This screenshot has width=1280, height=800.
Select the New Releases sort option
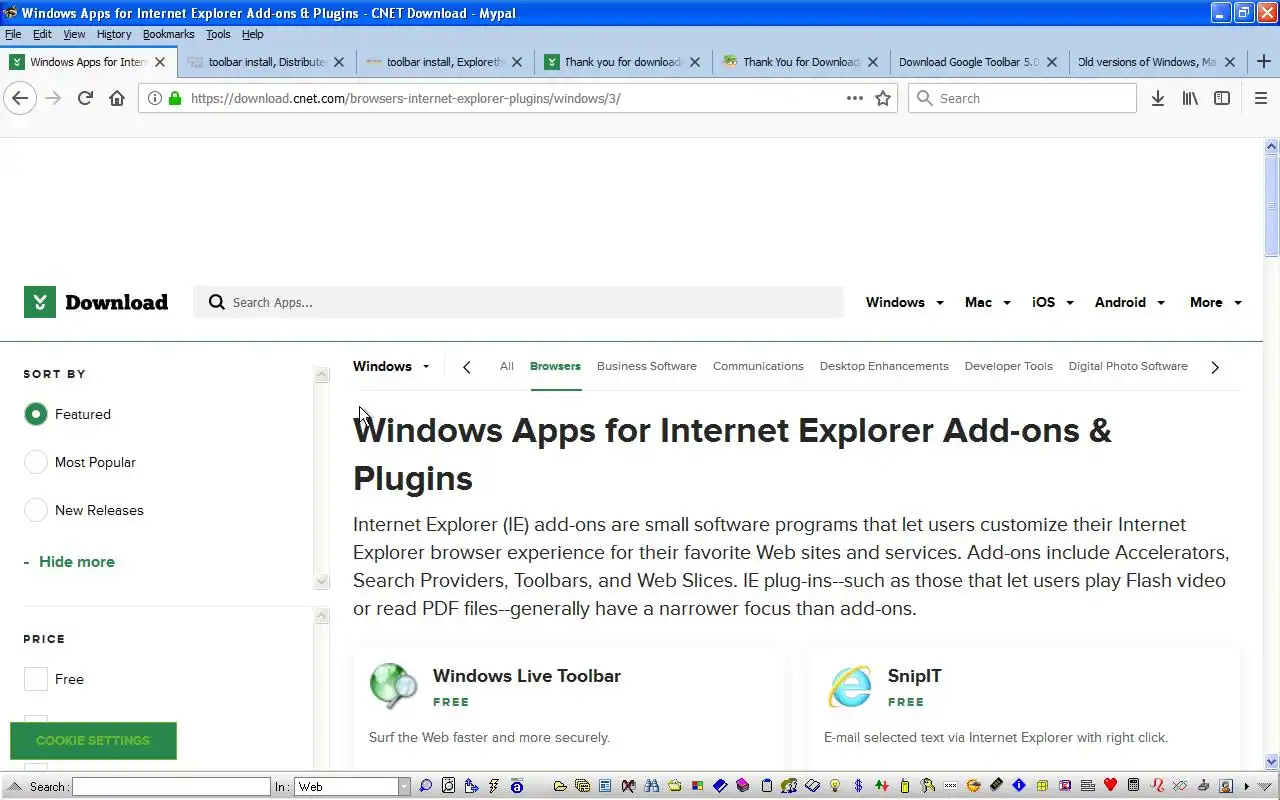point(36,510)
